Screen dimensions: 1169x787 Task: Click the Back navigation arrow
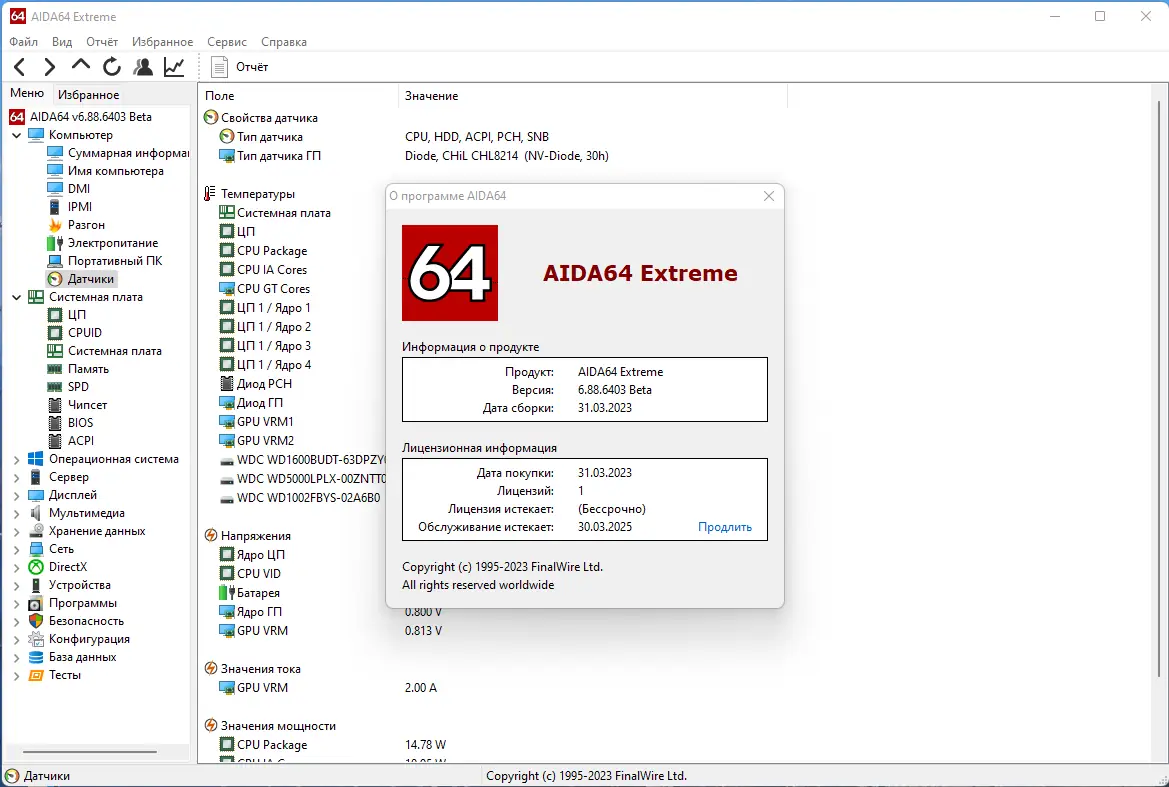[20, 67]
